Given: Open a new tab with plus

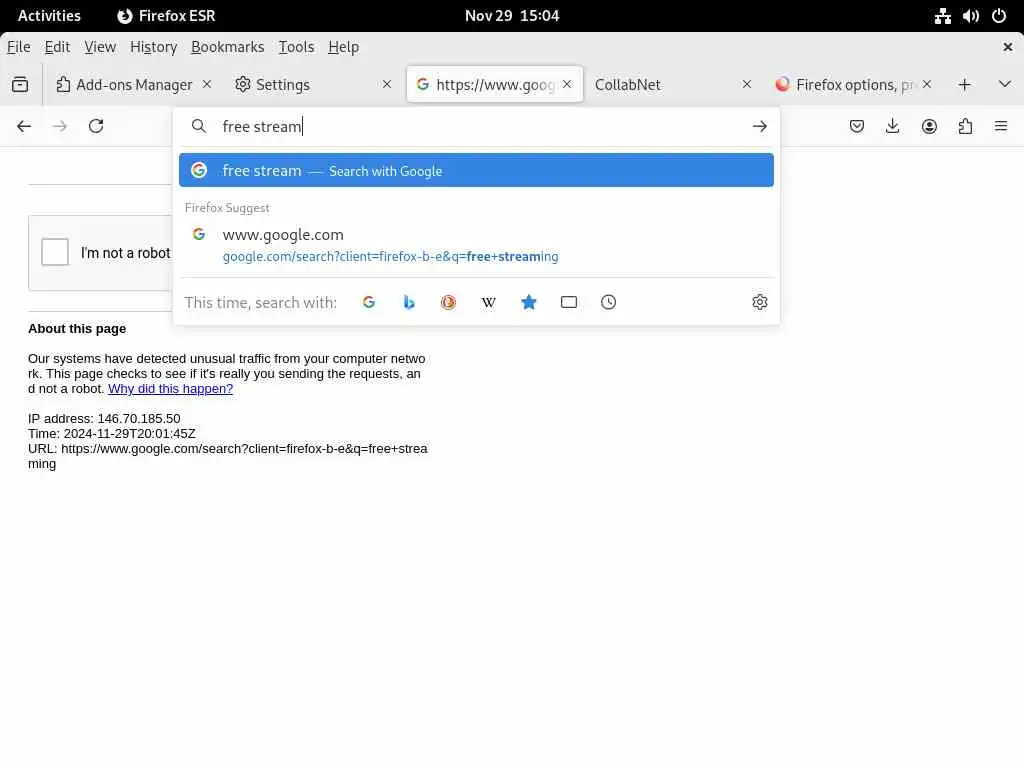Looking at the screenshot, I should tap(965, 84).
